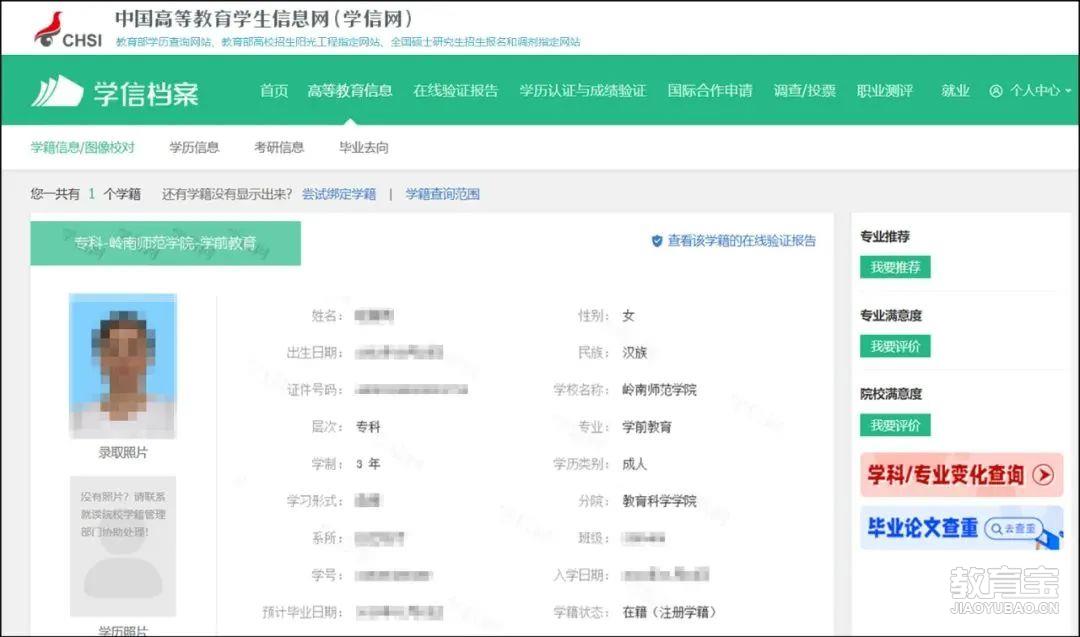Open 就业 menu item

[955, 91]
